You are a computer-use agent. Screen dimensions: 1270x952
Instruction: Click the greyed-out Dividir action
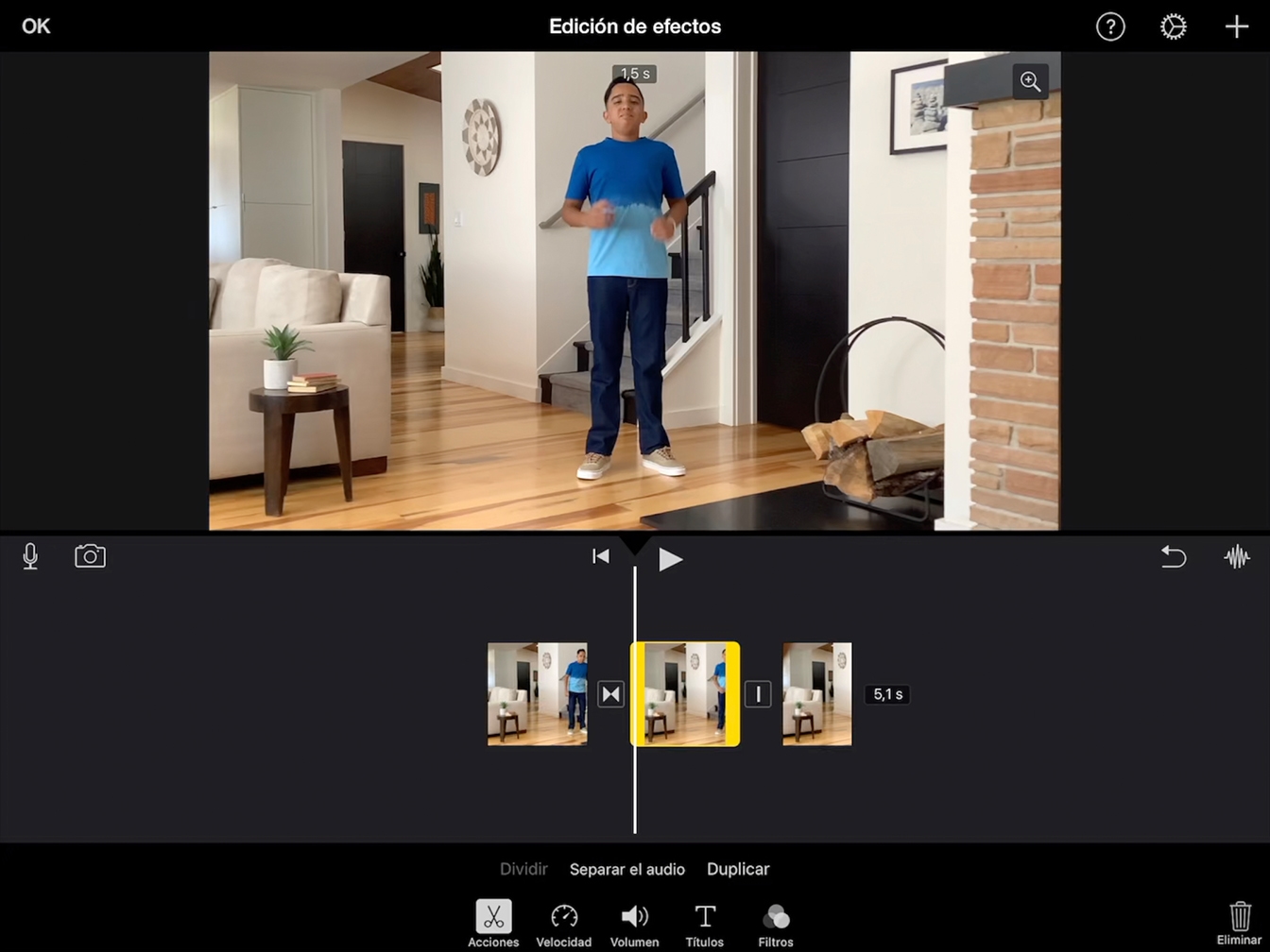pos(523,869)
